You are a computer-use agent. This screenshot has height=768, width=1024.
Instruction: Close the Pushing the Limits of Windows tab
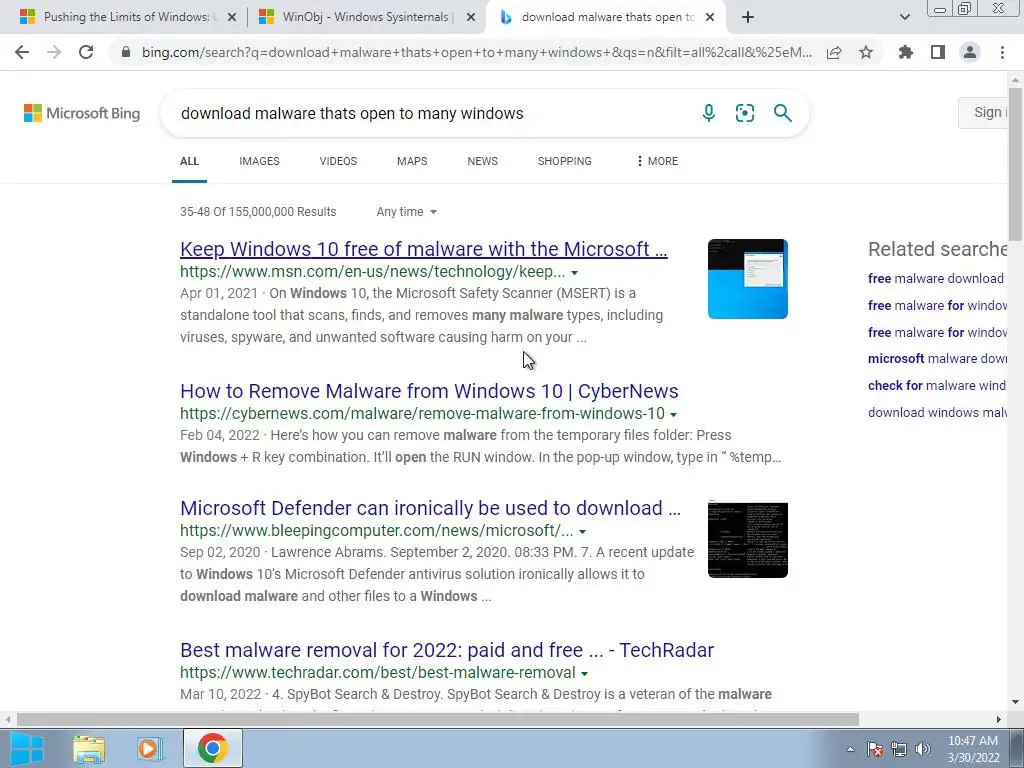[x=231, y=17]
